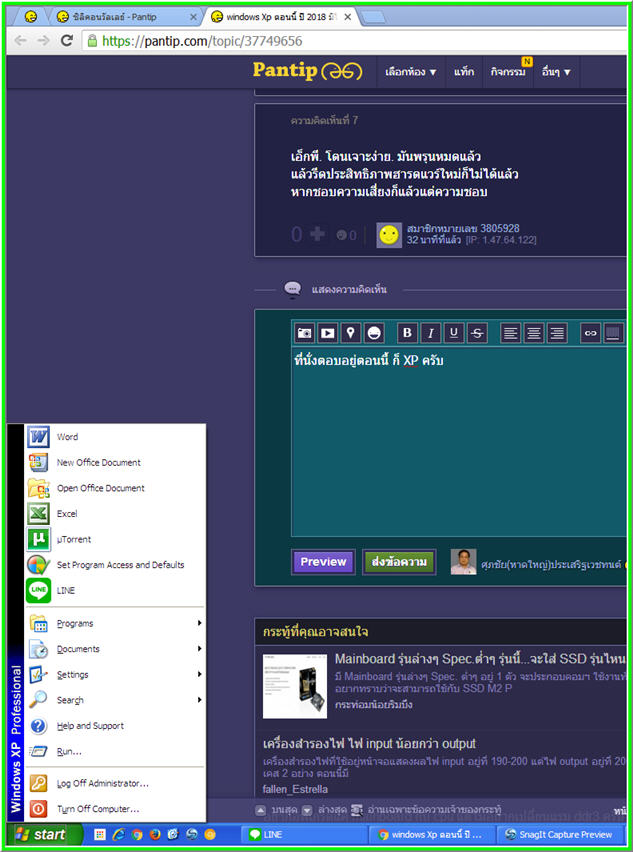Click into the comment text area
Viewport: 633px width, 852px height.
[459, 441]
